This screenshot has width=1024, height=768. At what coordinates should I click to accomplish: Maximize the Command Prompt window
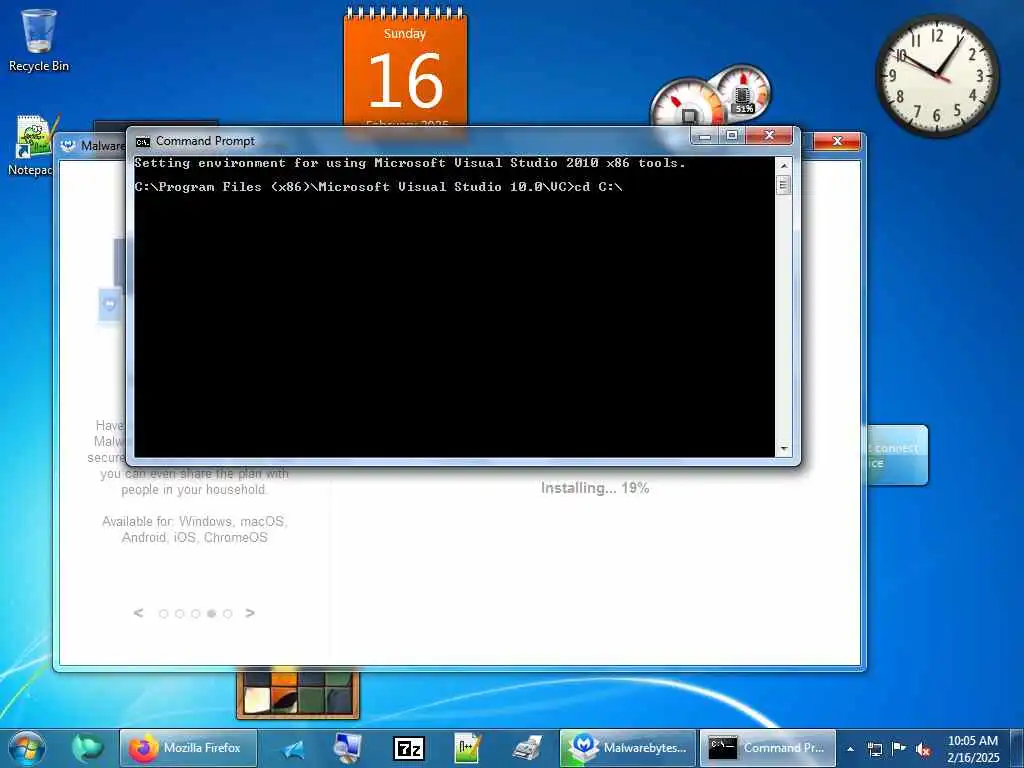pyautogui.click(x=731, y=136)
